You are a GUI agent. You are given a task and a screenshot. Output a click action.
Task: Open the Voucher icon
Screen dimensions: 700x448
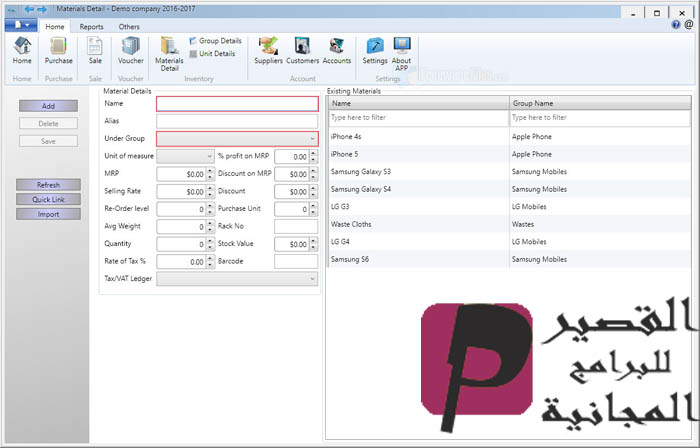(131, 50)
